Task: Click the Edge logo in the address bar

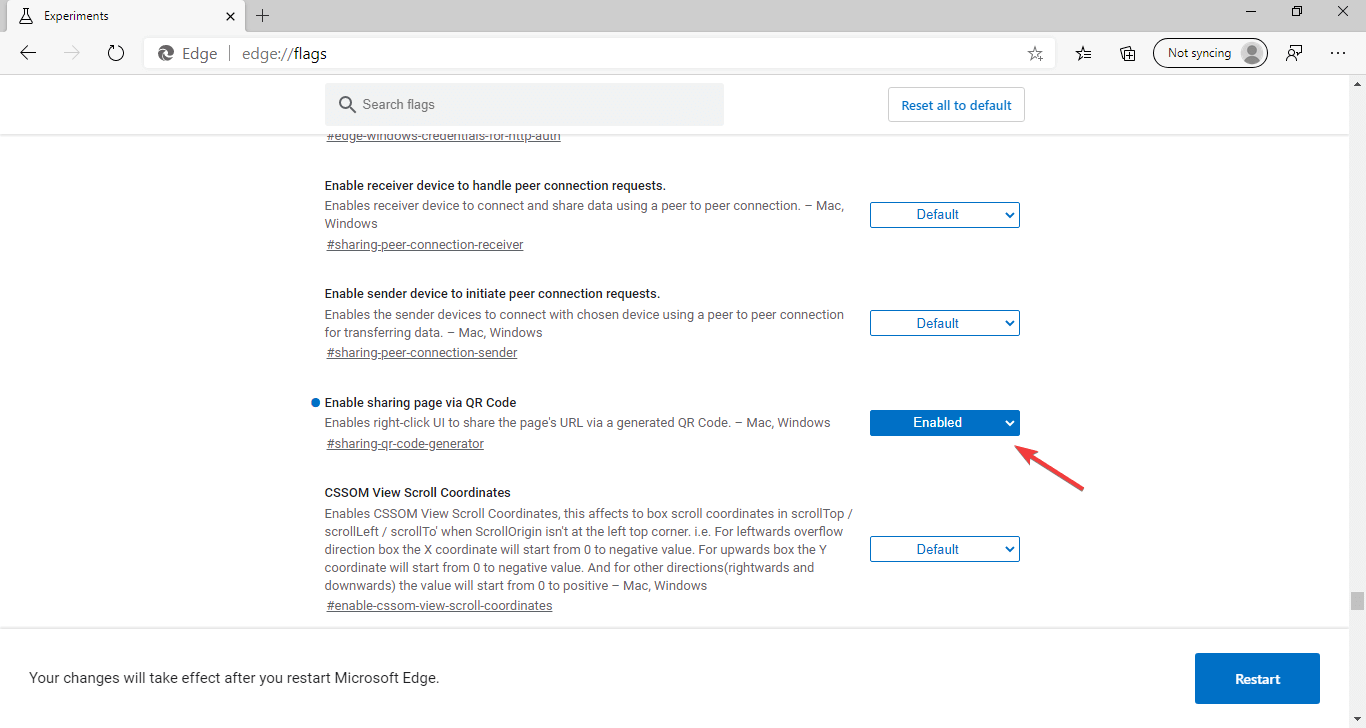Action: 165,53
